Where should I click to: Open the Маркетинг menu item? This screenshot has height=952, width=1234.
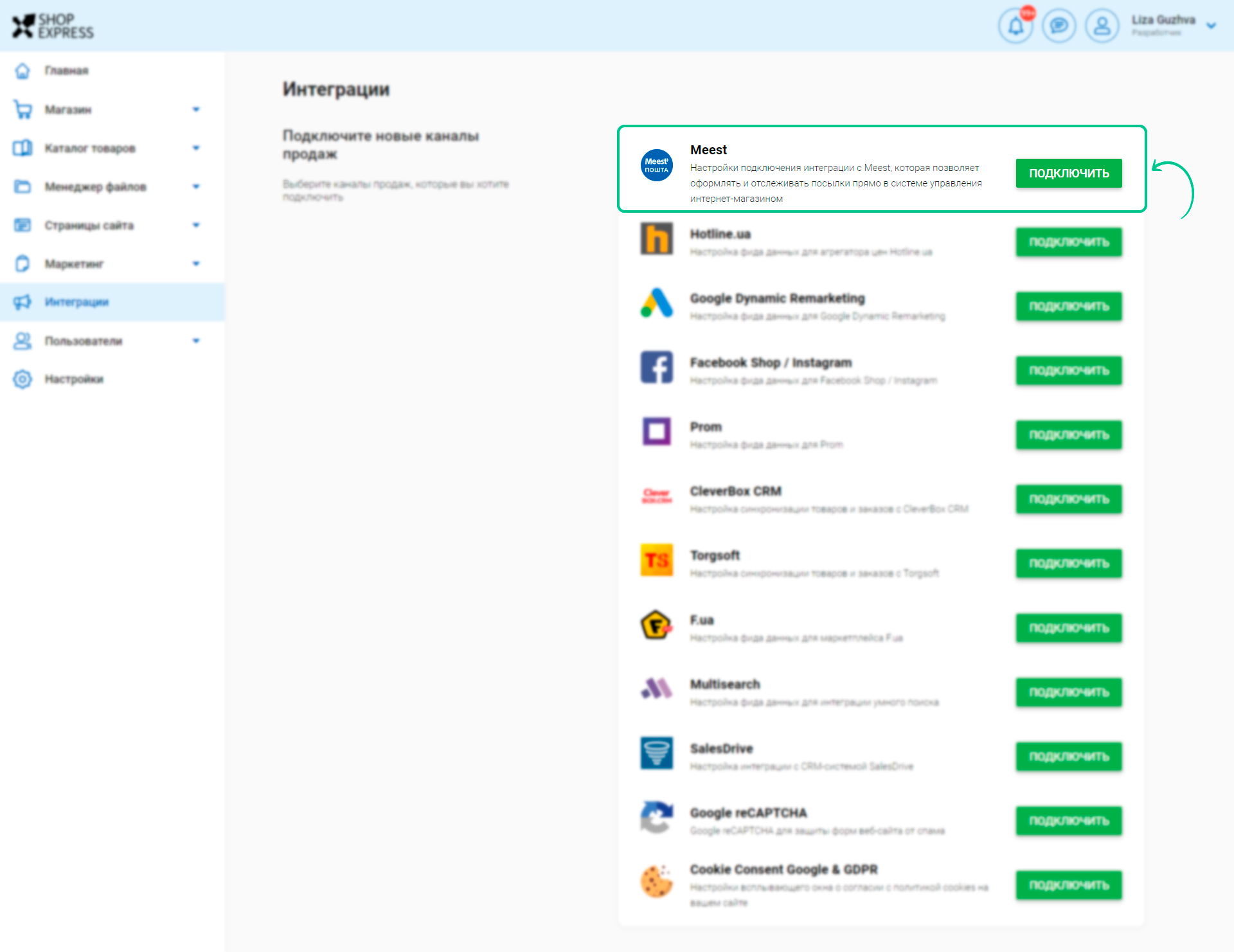click(112, 264)
